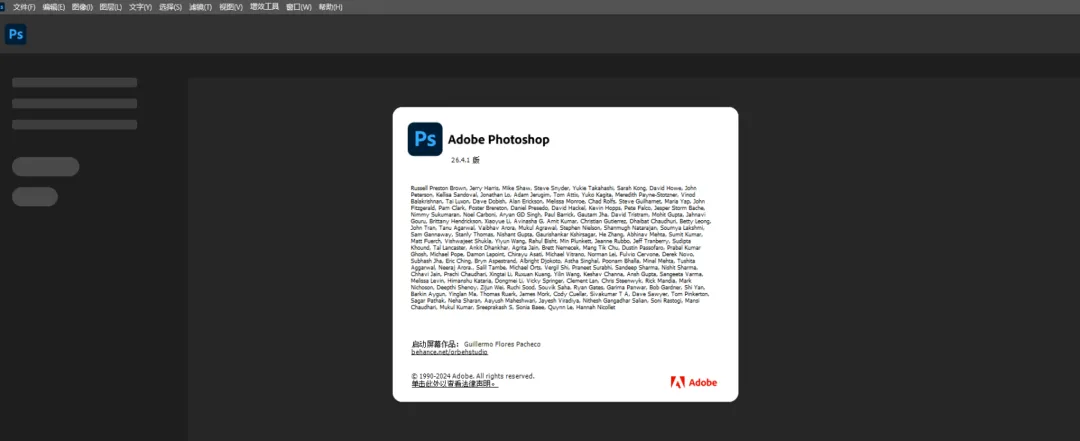Open the 选择(S) menu
Screen dimensions: 1080x441
point(170,7)
